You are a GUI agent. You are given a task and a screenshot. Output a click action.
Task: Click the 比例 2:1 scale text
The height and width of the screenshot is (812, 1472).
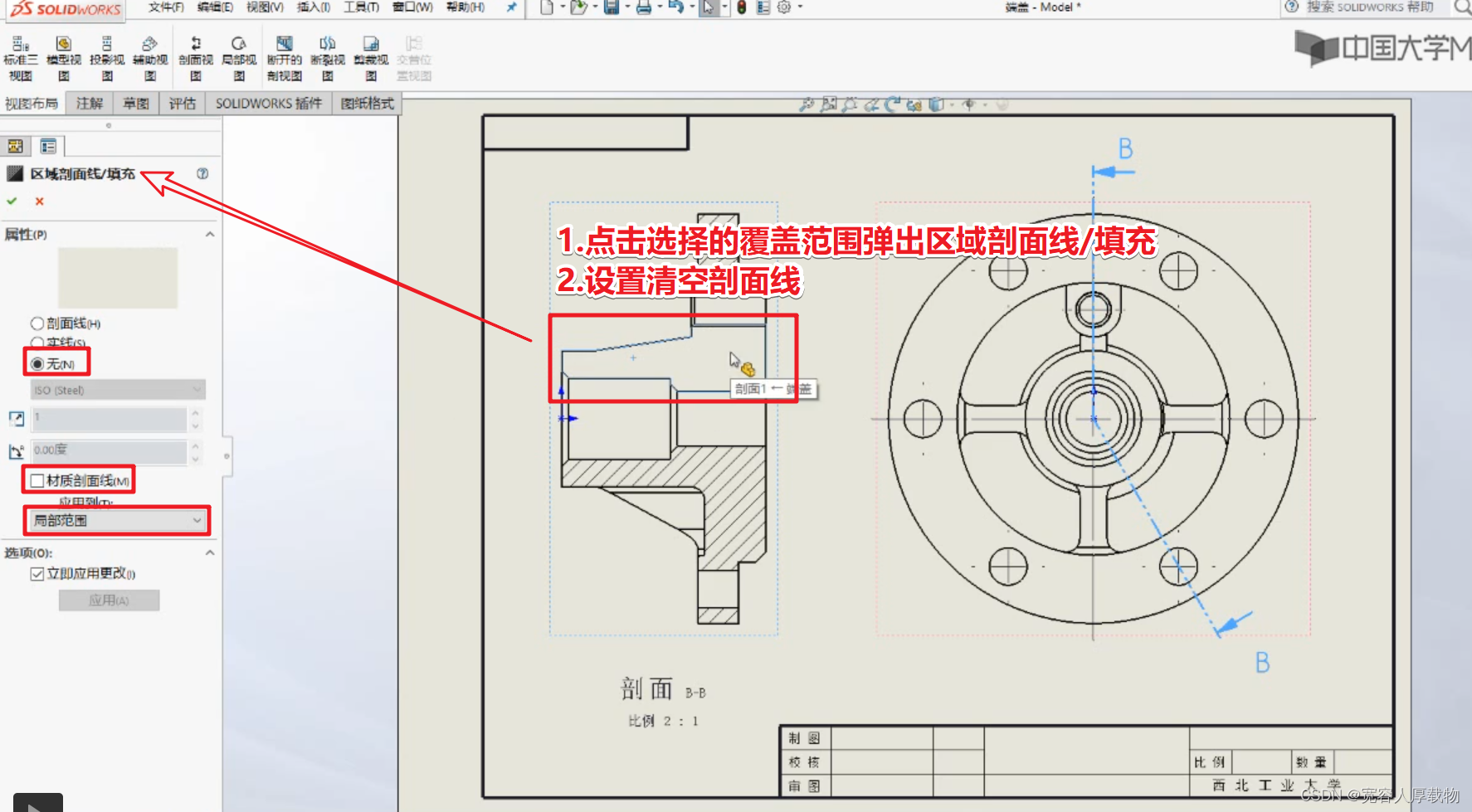coord(663,721)
